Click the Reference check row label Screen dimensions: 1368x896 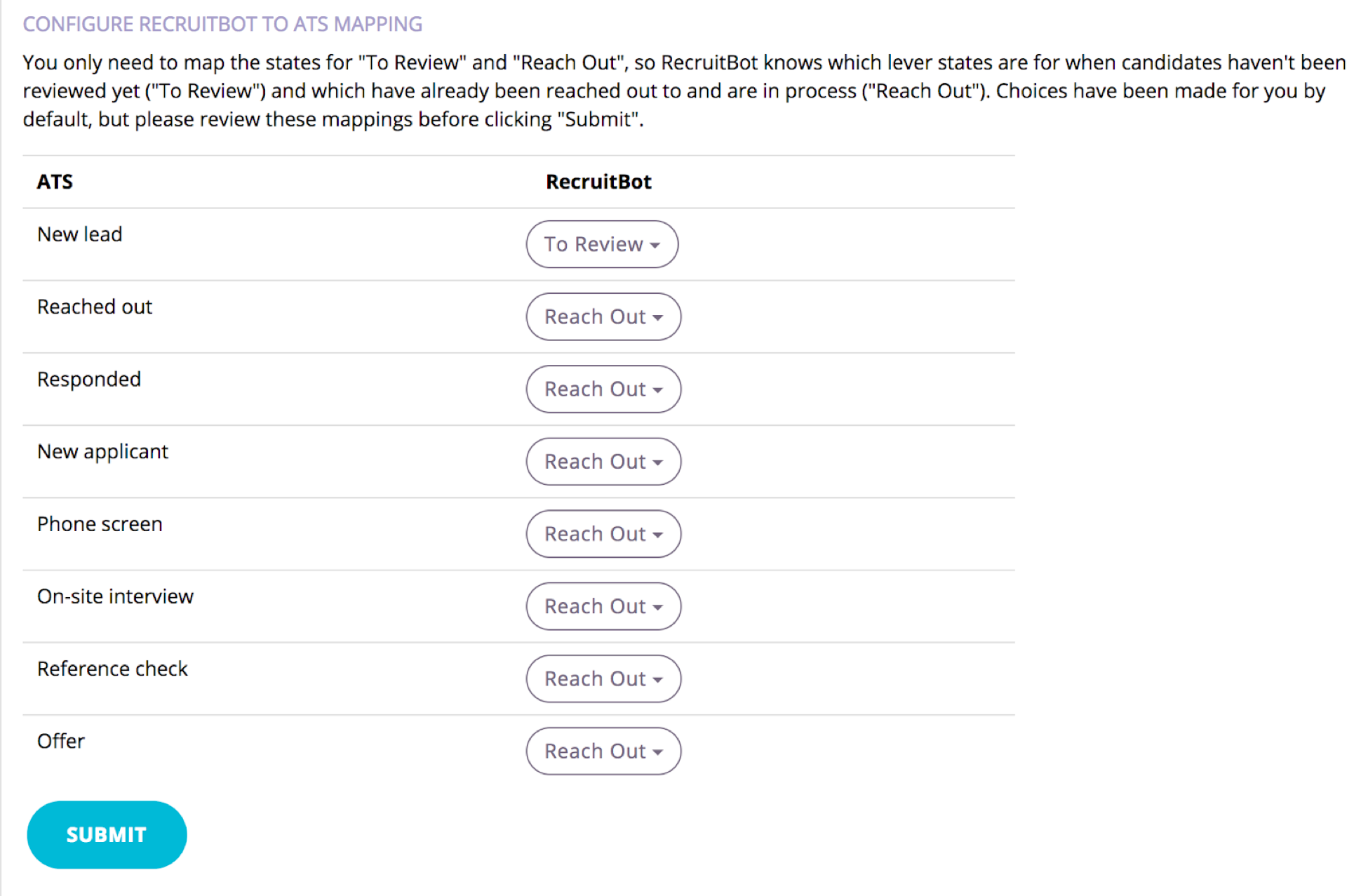click(112, 668)
